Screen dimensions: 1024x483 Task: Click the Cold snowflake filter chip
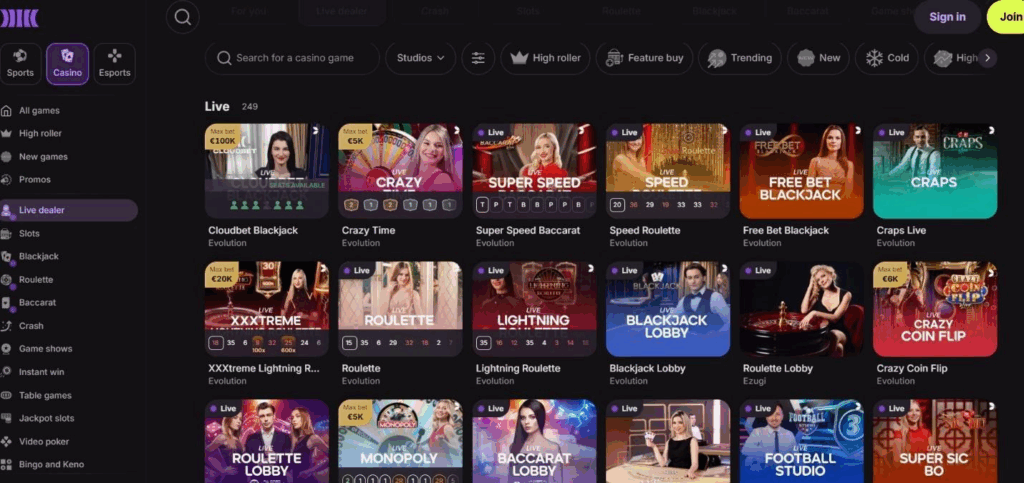click(x=886, y=58)
